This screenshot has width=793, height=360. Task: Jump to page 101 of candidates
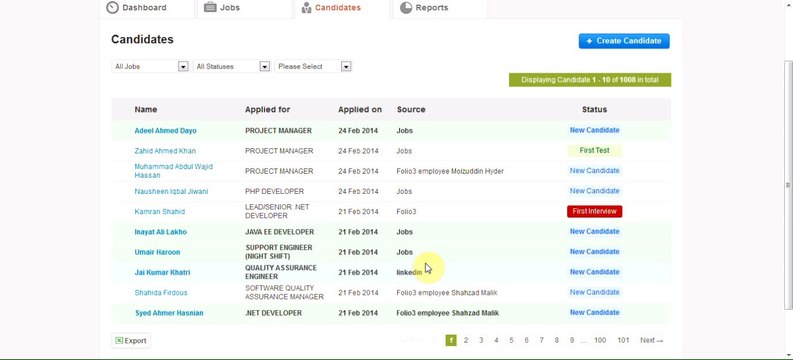pyautogui.click(x=623, y=340)
